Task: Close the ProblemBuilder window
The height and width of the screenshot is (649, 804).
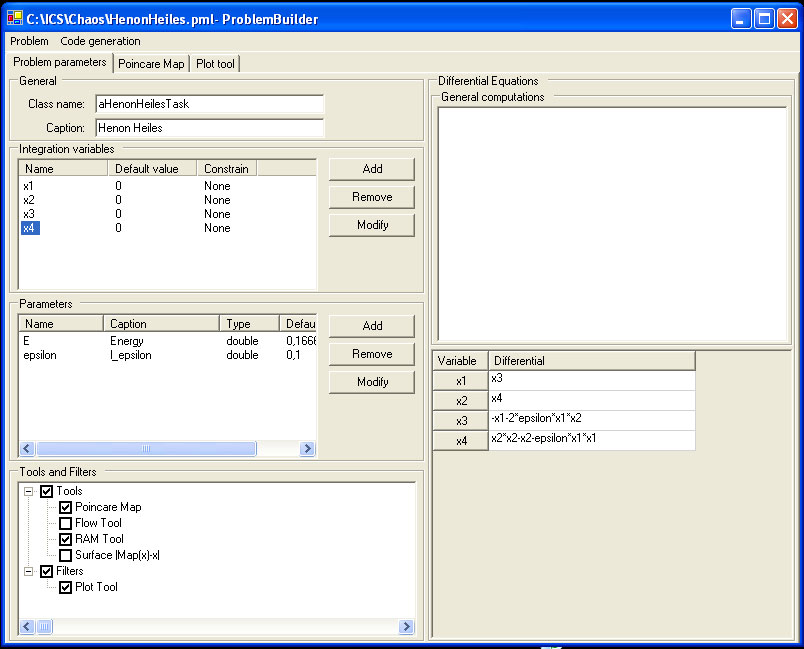Action: (787, 19)
